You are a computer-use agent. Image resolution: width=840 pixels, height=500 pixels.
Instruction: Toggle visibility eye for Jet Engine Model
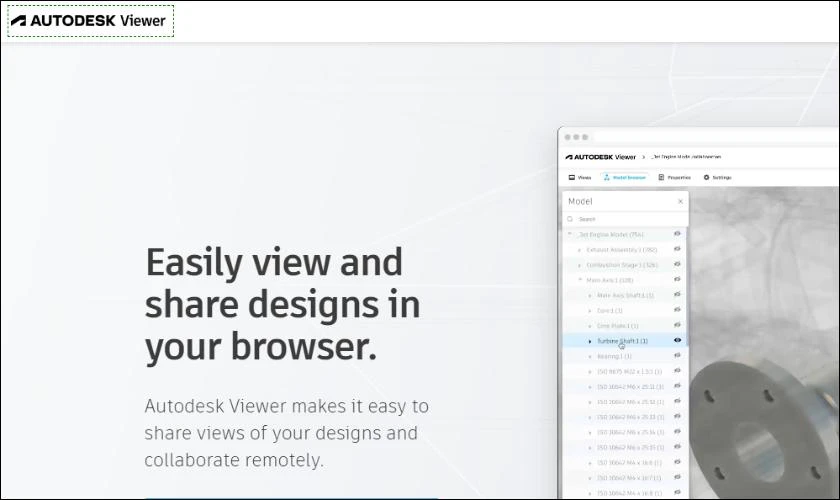tap(677, 234)
